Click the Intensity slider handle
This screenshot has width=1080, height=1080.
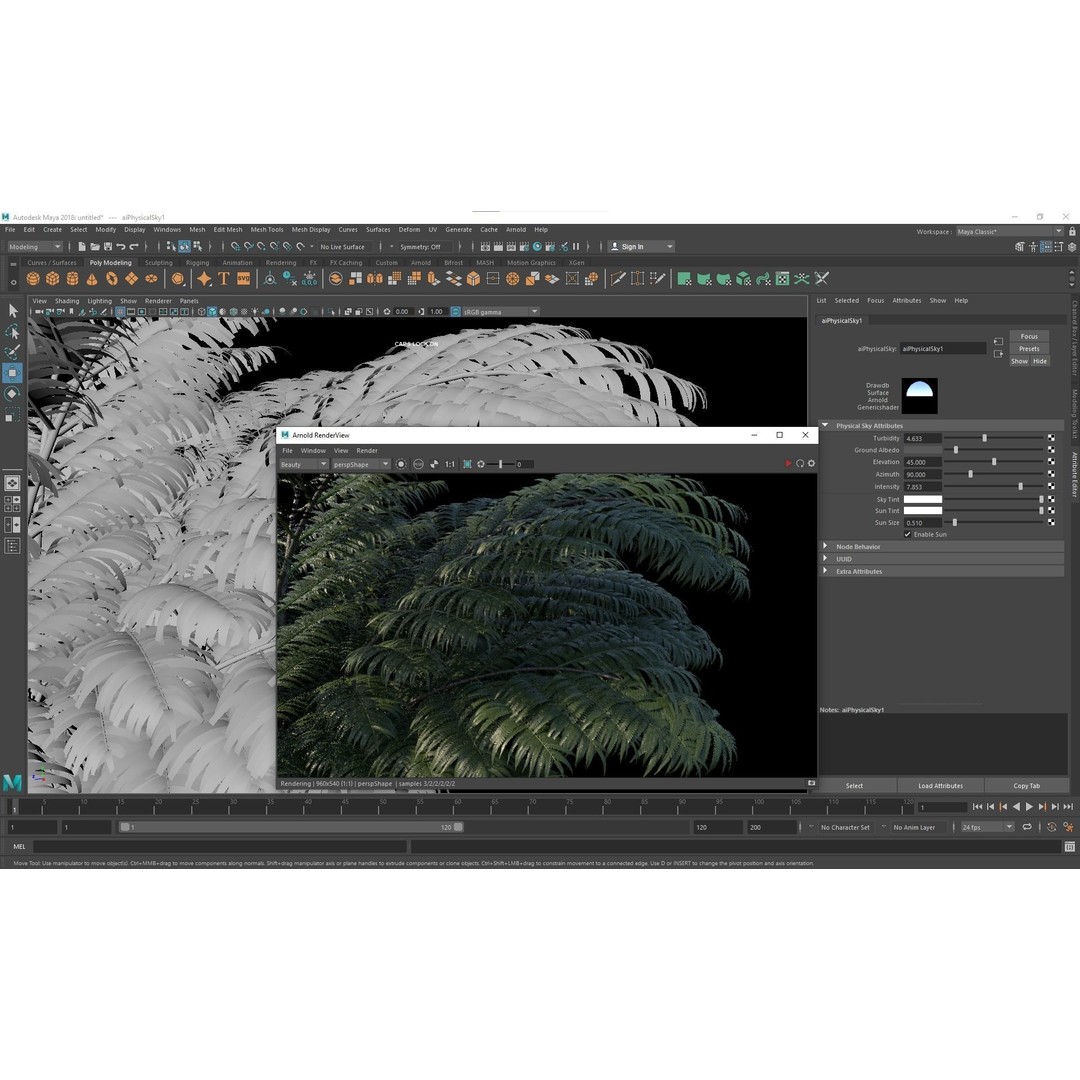[x=1020, y=486]
